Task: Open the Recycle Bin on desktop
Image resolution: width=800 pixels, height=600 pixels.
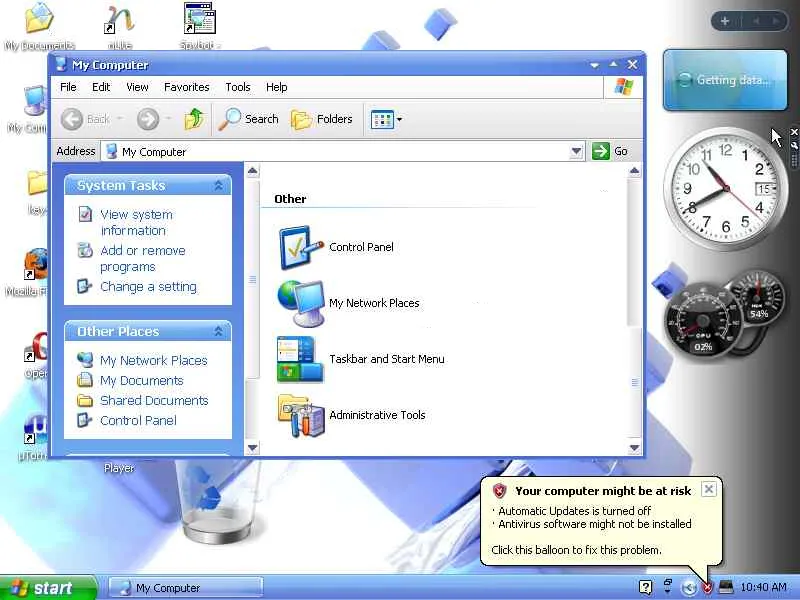Action: tap(217, 503)
